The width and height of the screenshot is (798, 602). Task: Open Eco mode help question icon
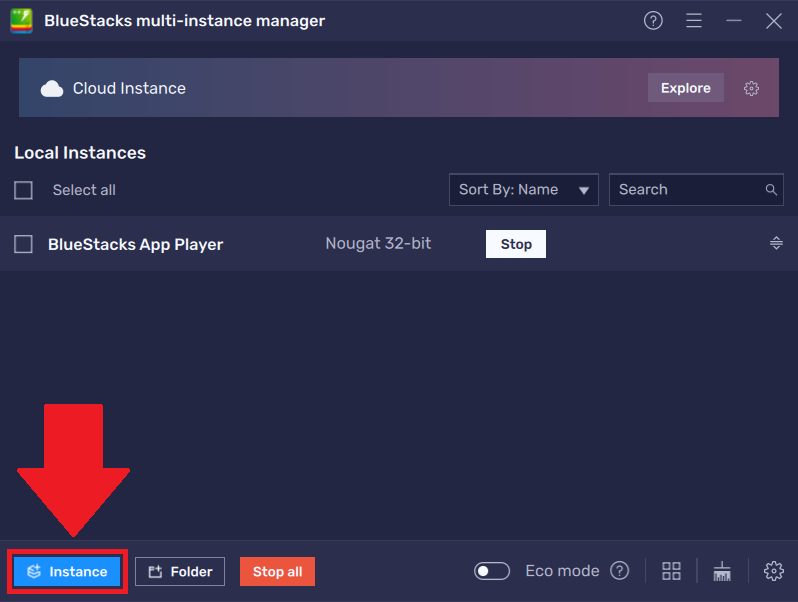(x=619, y=571)
